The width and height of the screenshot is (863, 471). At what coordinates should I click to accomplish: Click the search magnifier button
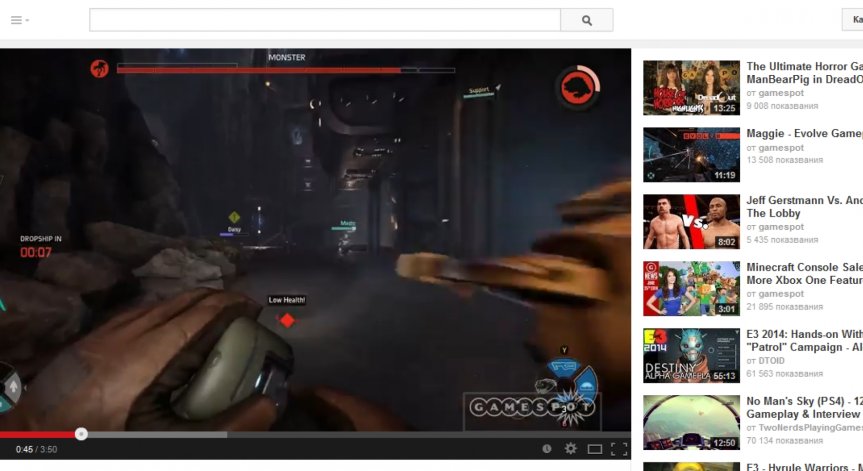(587, 20)
